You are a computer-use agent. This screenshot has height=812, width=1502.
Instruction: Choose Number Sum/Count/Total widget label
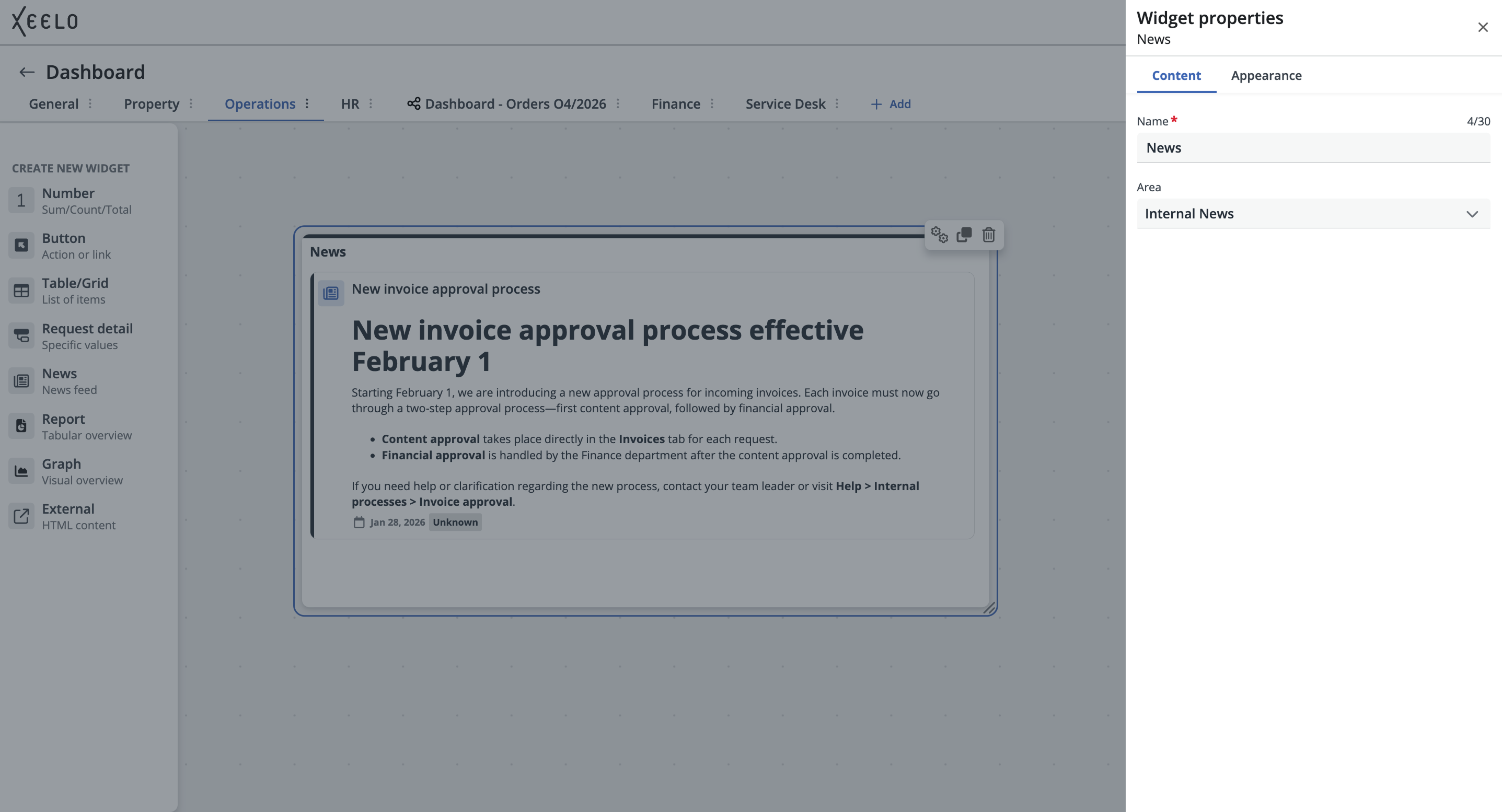86,201
